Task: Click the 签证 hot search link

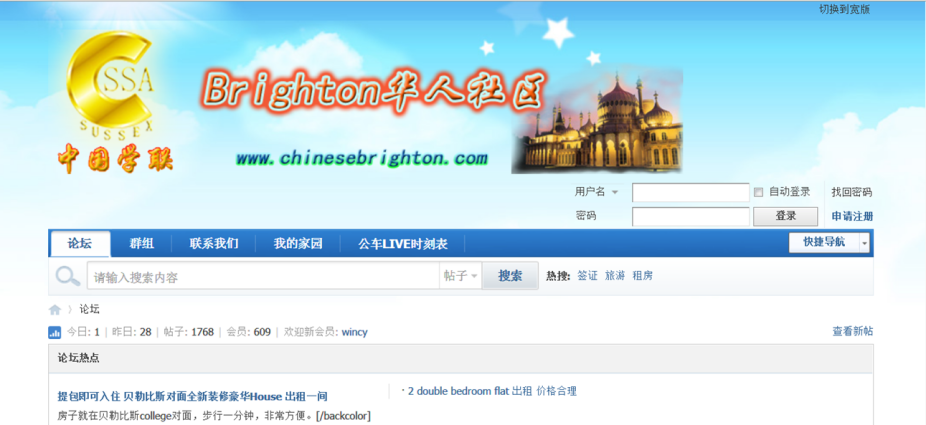Action: [x=587, y=276]
